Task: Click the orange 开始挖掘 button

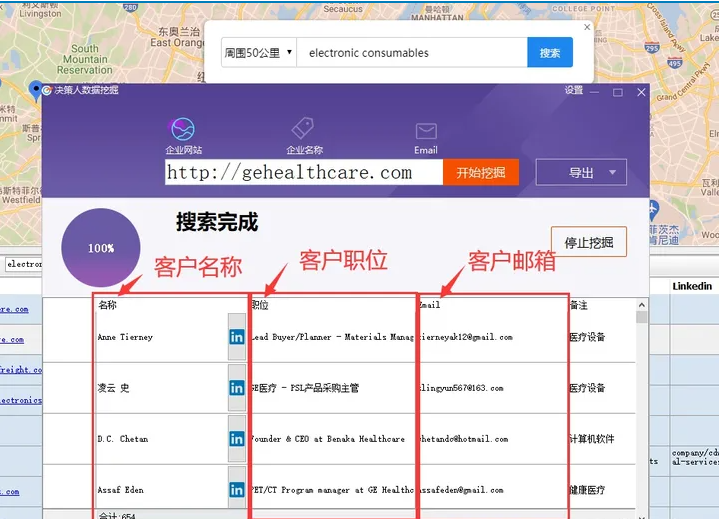Action: click(x=481, y=172)
